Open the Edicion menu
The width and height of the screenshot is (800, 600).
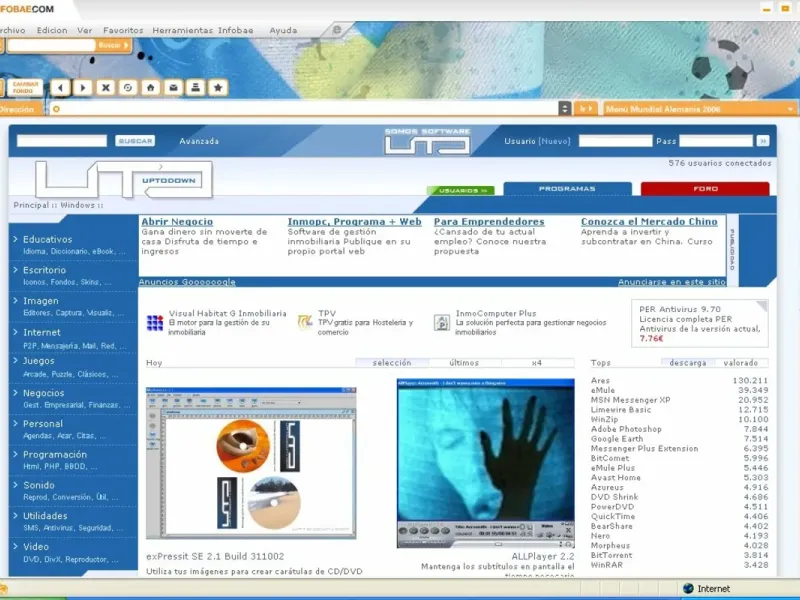(52, 31)
